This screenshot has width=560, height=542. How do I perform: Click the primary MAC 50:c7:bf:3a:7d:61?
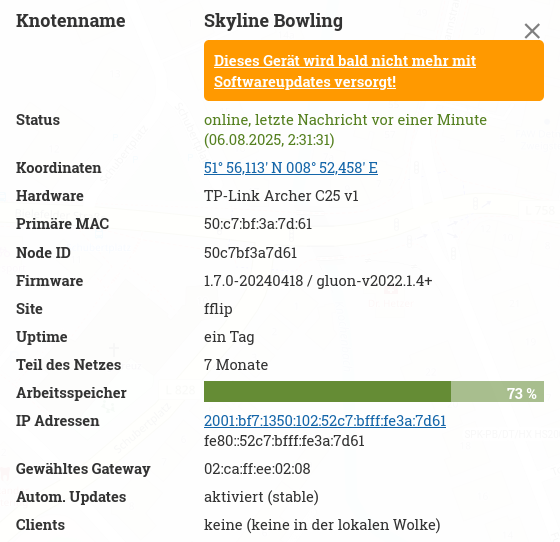coord(258,224)
